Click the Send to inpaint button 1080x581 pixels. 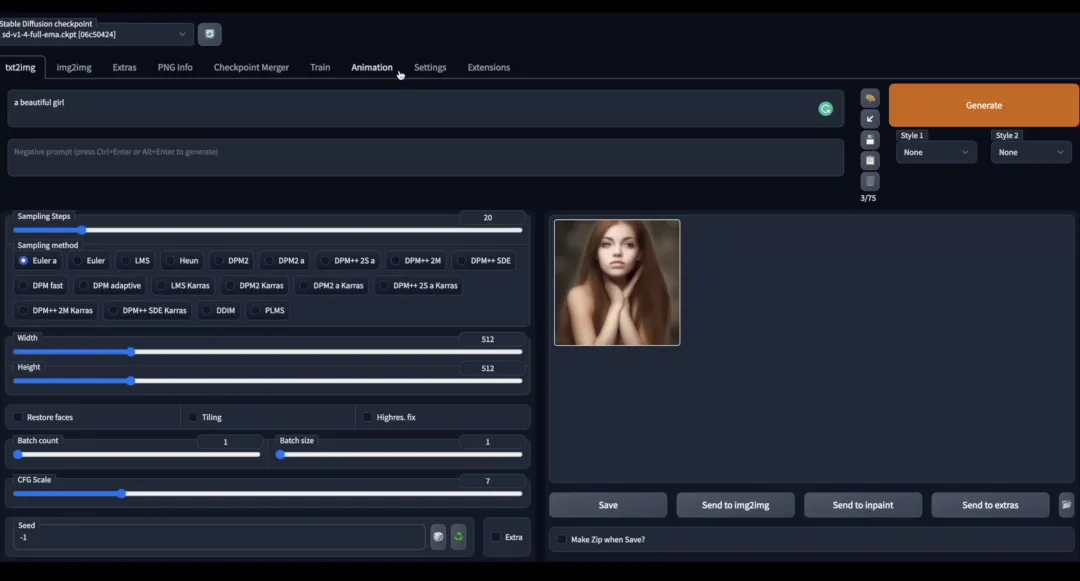tap(862, 505)
